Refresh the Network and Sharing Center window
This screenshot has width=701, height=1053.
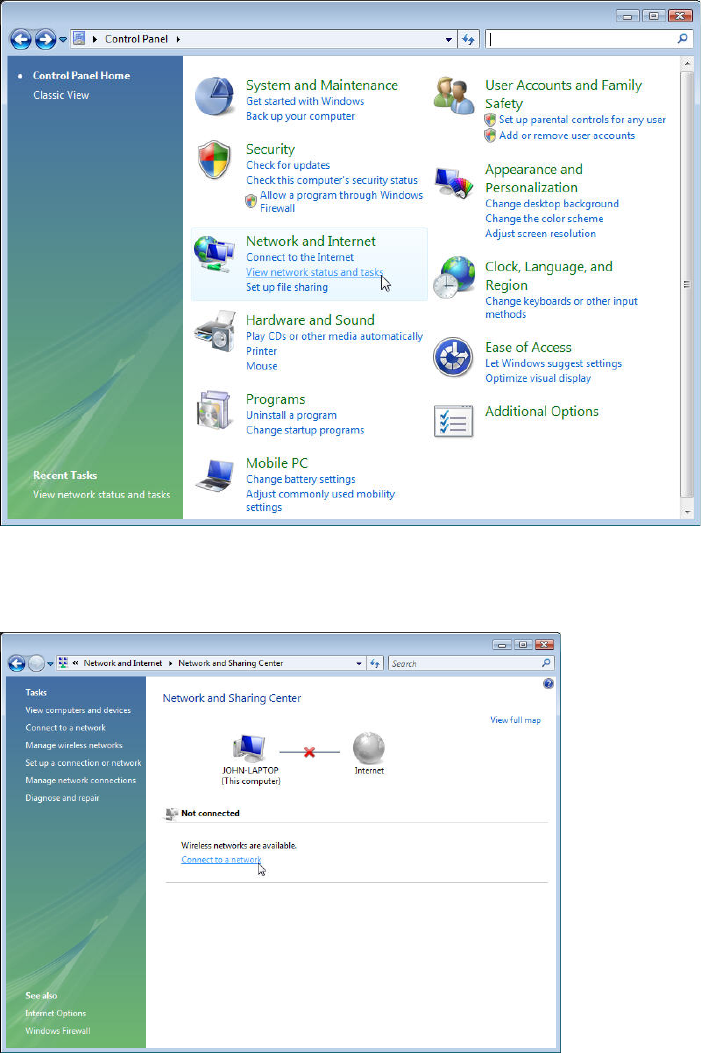375,663
